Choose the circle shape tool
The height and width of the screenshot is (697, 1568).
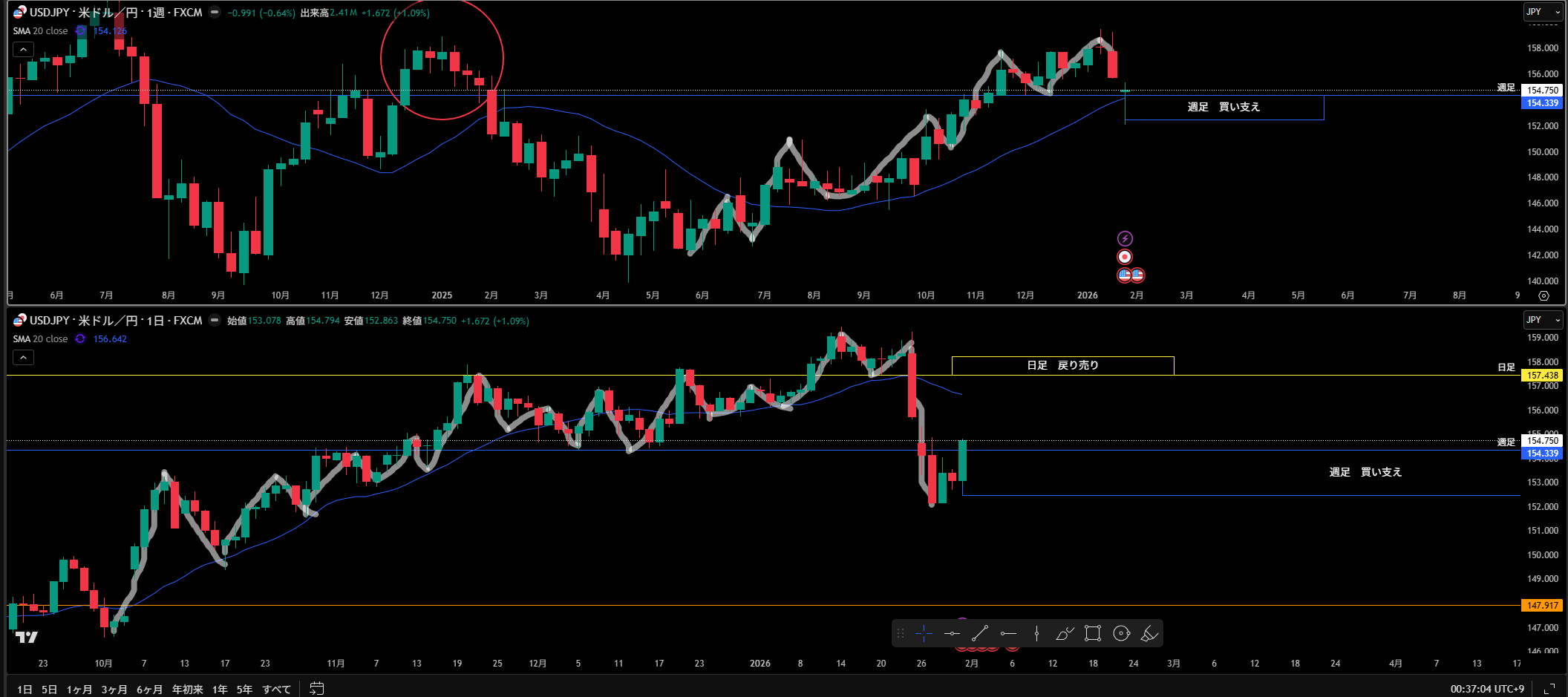click(1121, 633)
